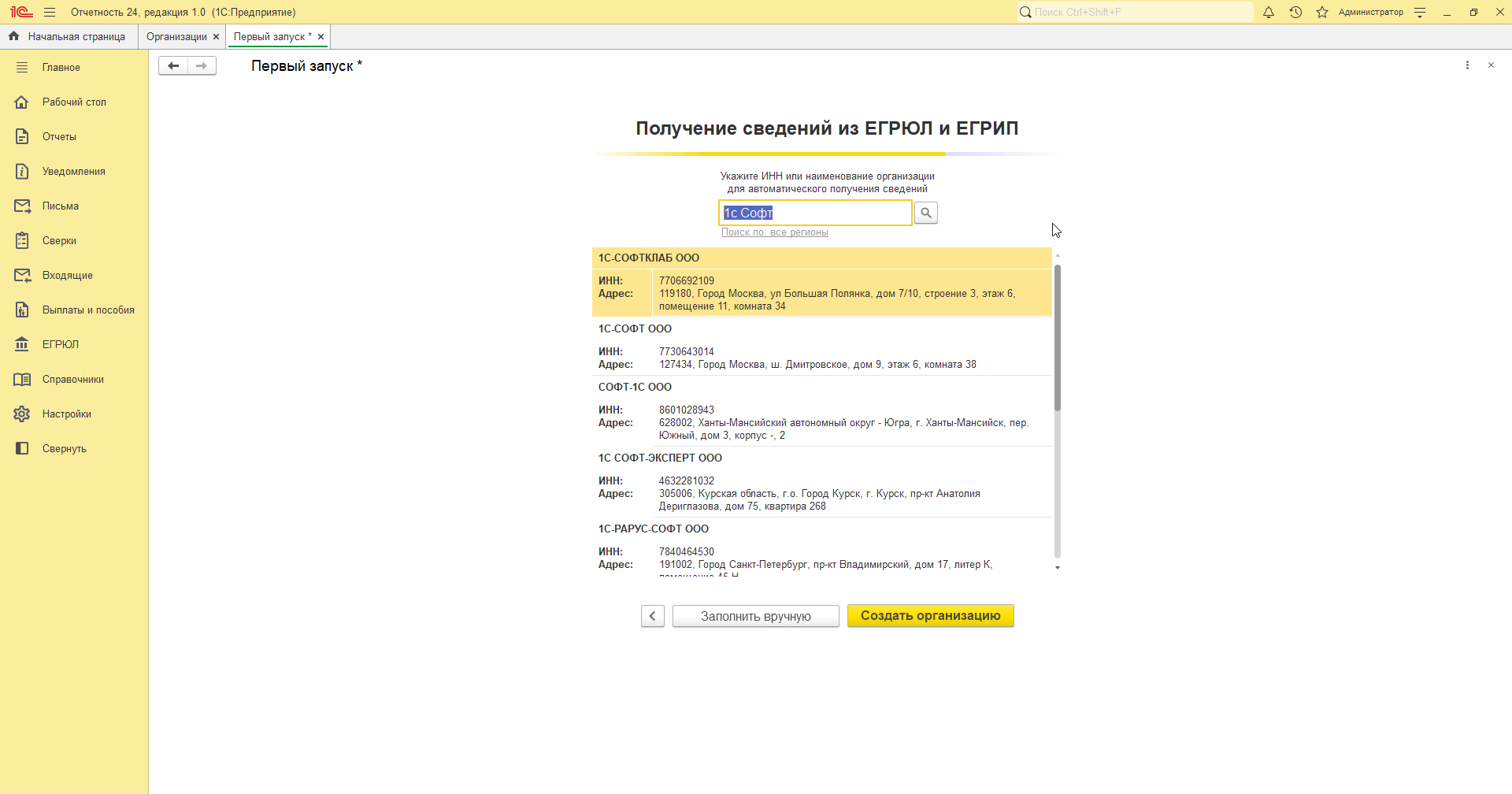Click Заполнить вручную button

[756, 616]
